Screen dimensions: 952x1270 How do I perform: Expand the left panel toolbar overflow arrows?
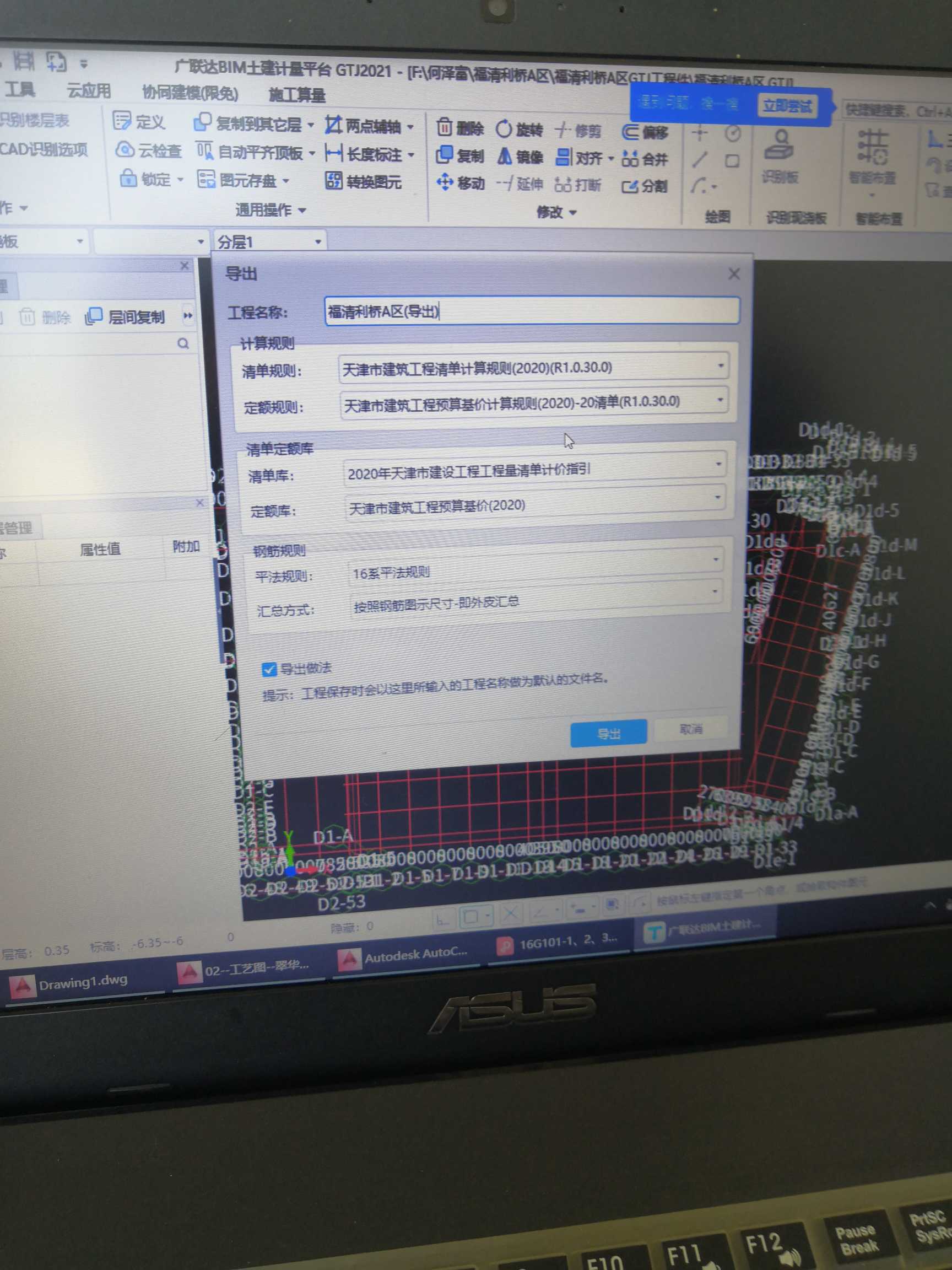[x=188, y=315]
